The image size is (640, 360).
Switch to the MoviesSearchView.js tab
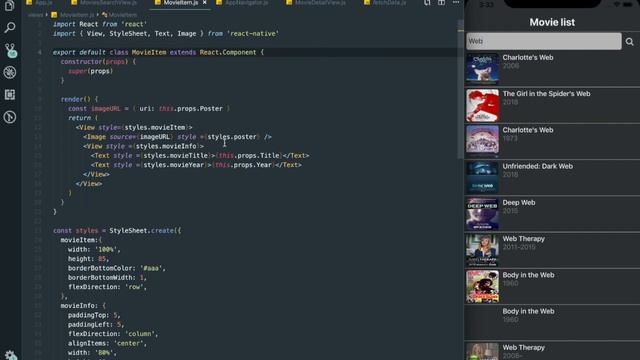tap(104, 2)
